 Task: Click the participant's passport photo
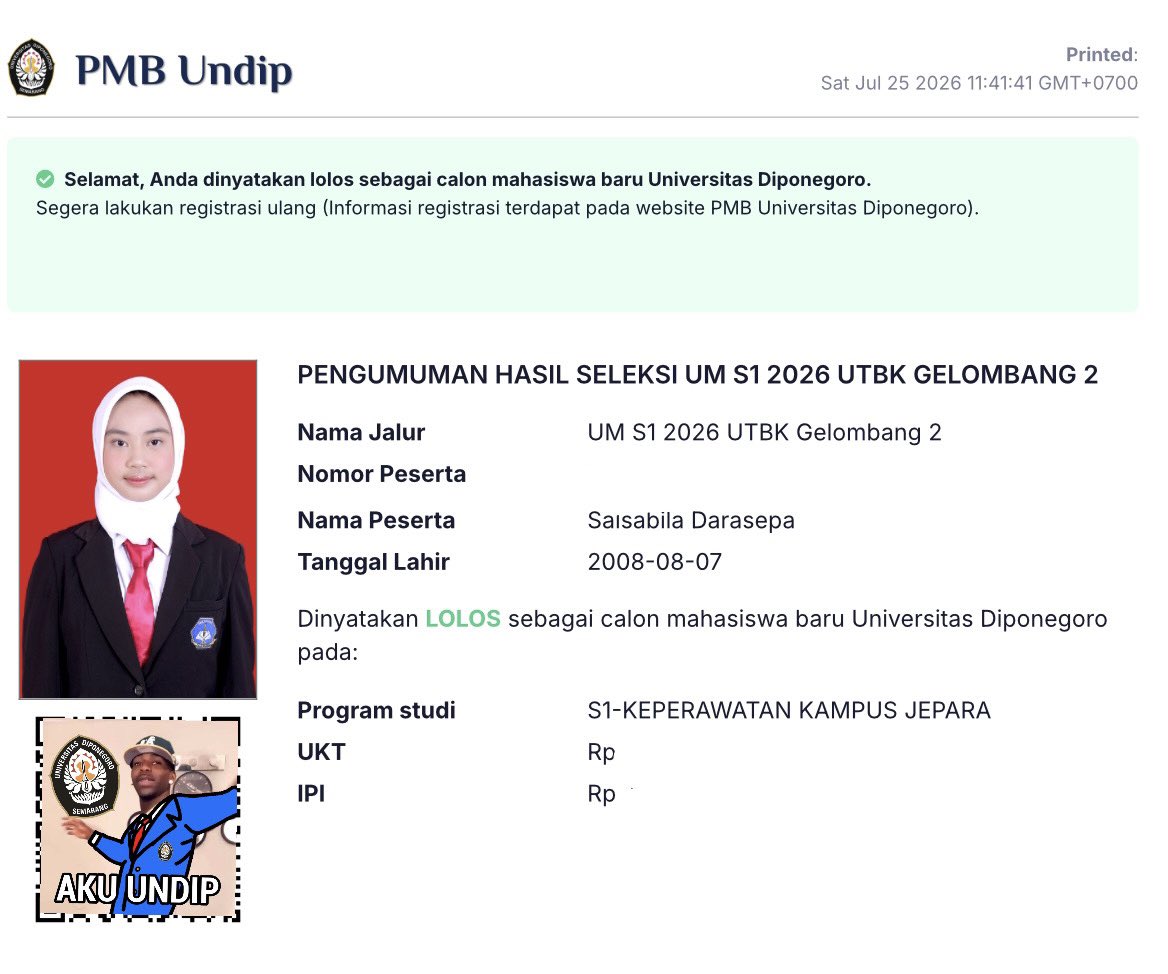[x=138, y=529]
